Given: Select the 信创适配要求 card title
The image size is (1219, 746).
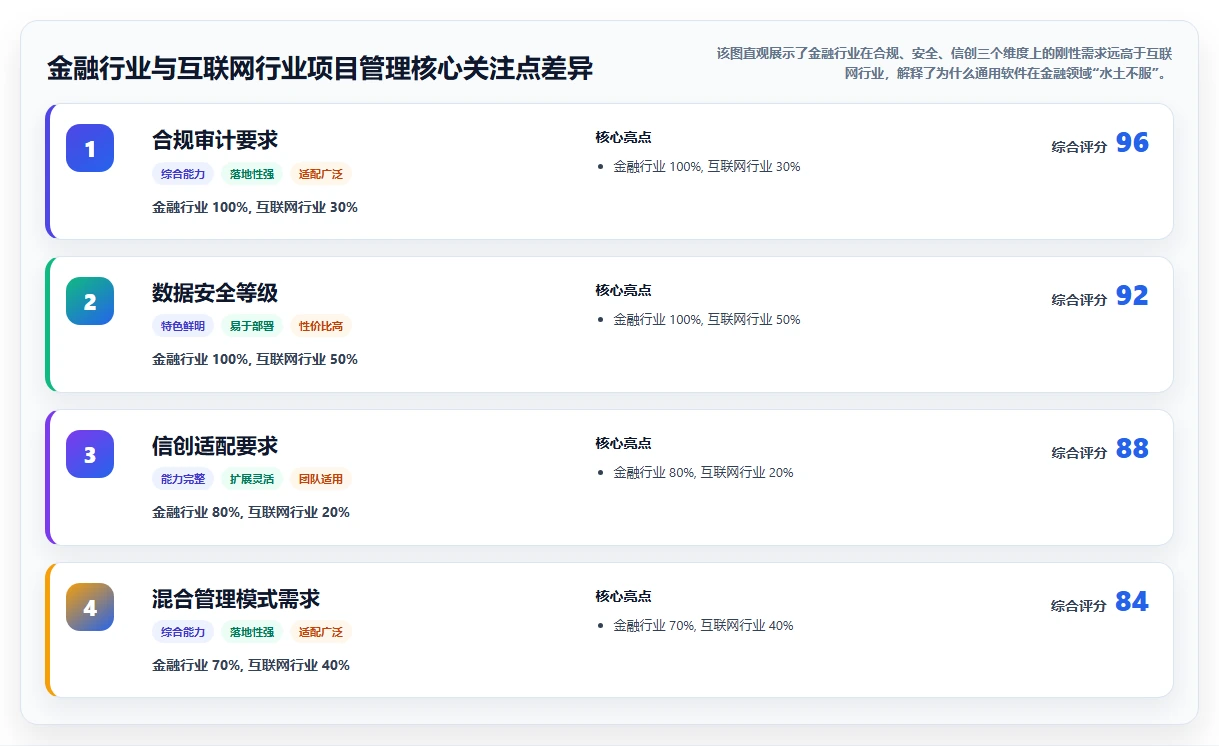Looking at the screenshot, I should [x=215, y=446].
